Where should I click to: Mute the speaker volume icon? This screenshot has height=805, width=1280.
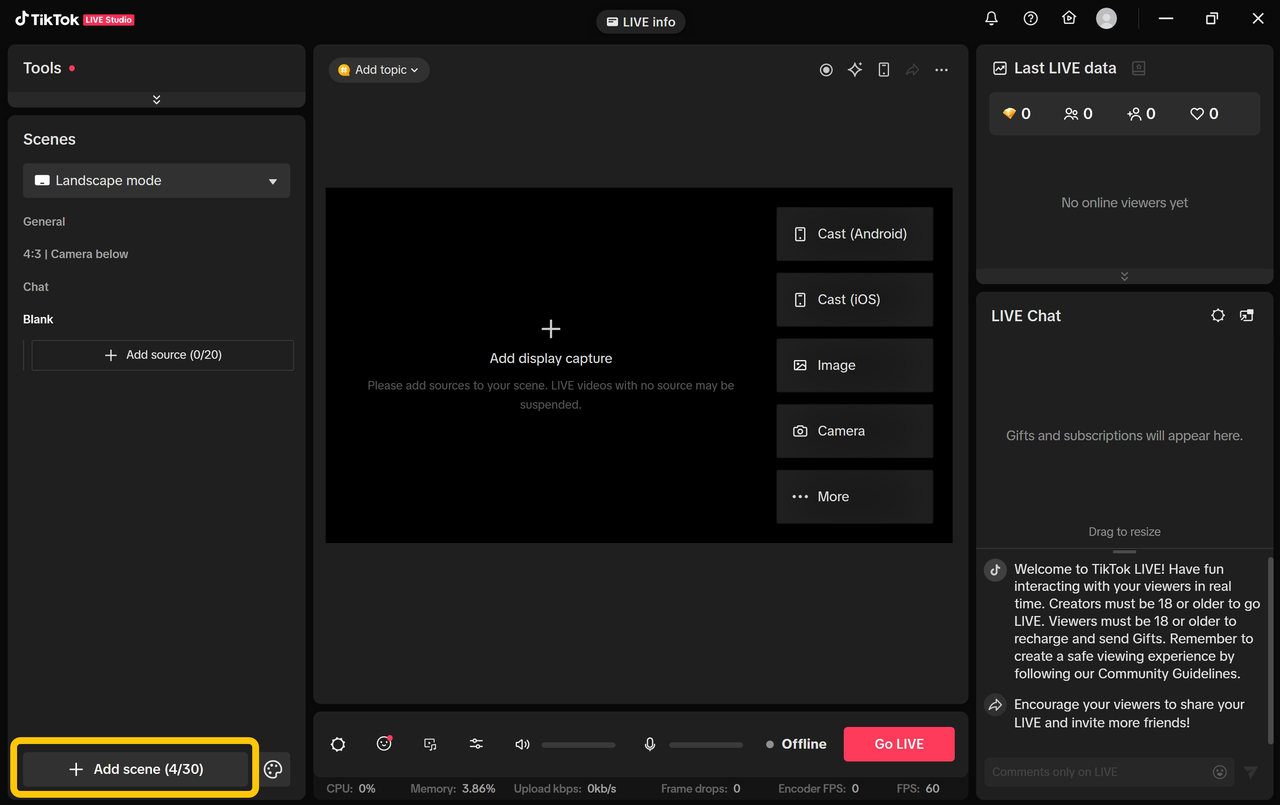click(522, 744)
